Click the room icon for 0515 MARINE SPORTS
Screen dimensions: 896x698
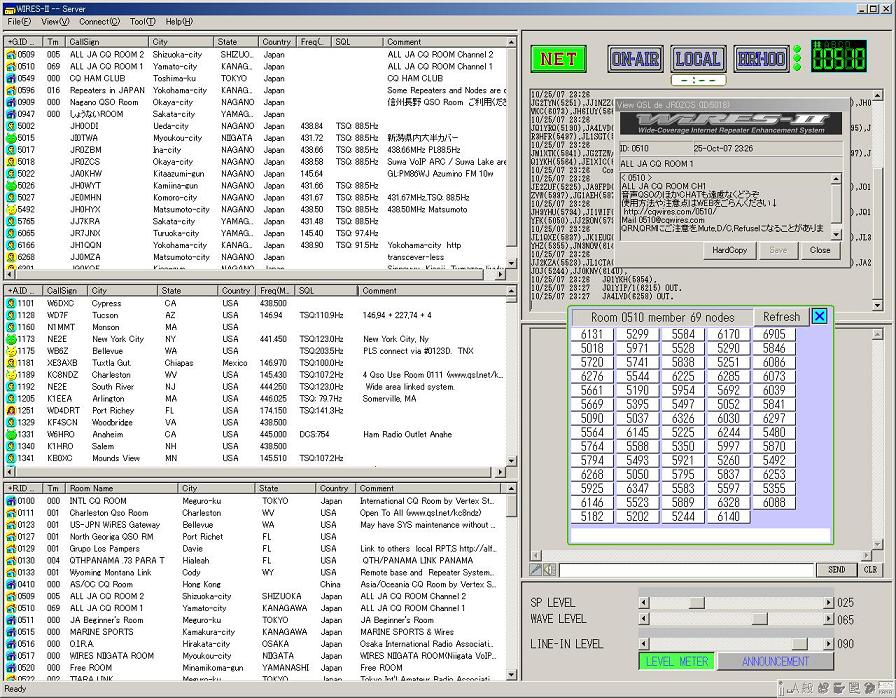11,632
